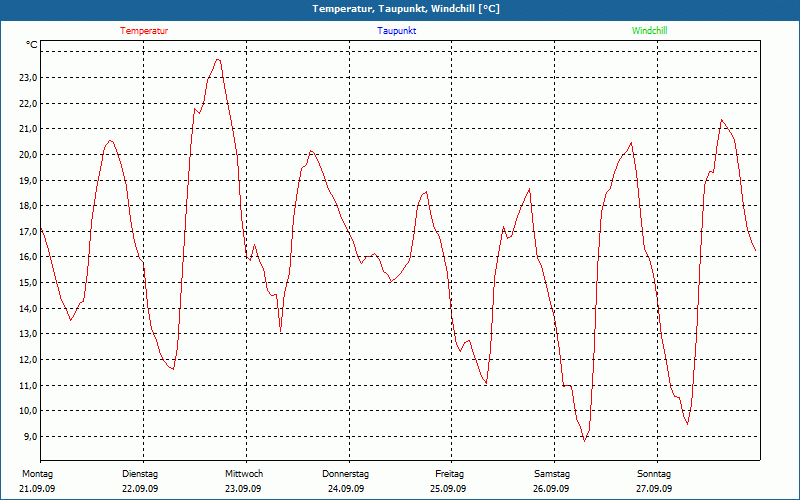Click the 22,0 y-axis value
The width and height of the screenshot is (800, 500).
pos(28,103)
